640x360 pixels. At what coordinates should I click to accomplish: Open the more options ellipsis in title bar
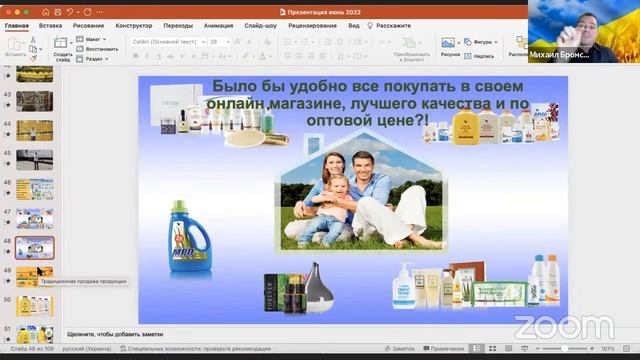coord(100,12)
